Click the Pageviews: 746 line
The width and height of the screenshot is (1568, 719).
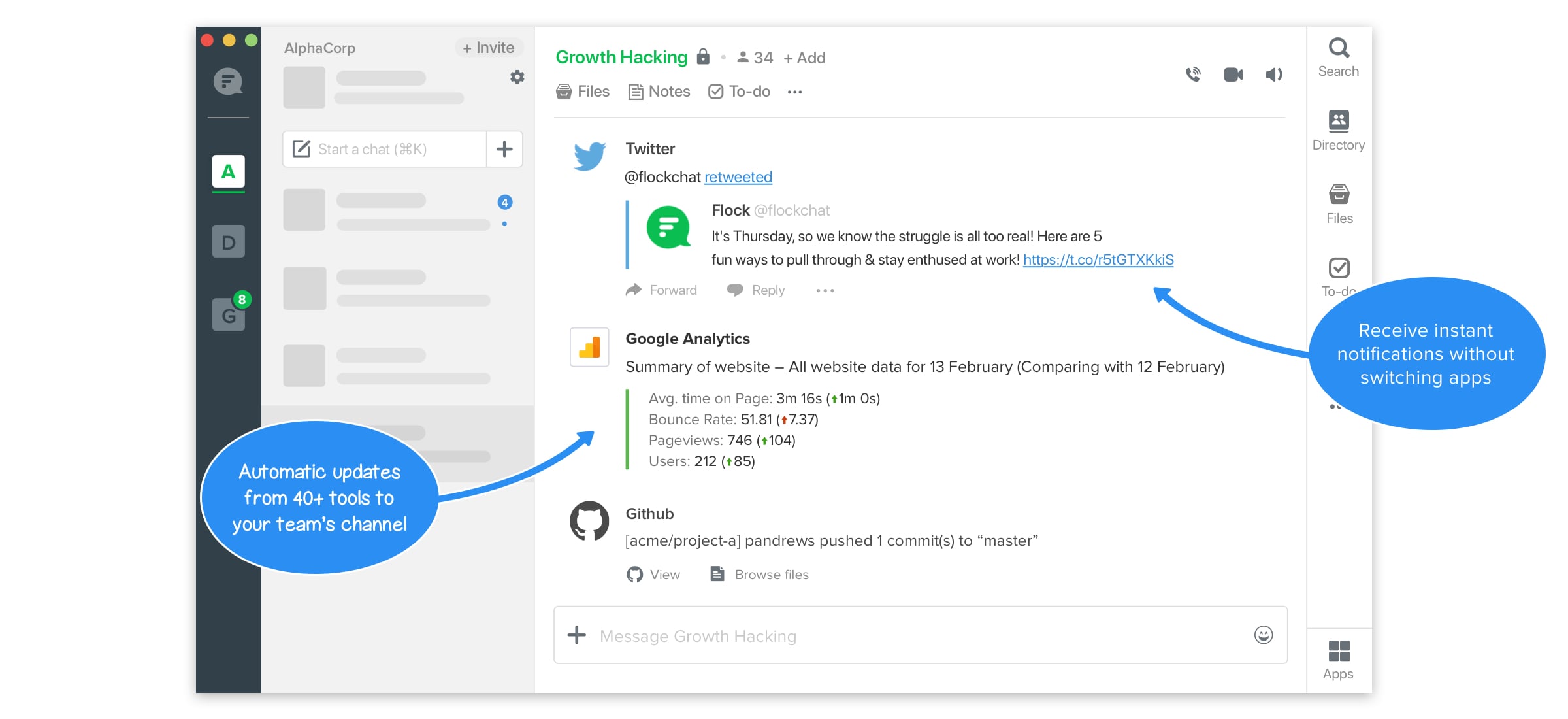tap(722, 441)
